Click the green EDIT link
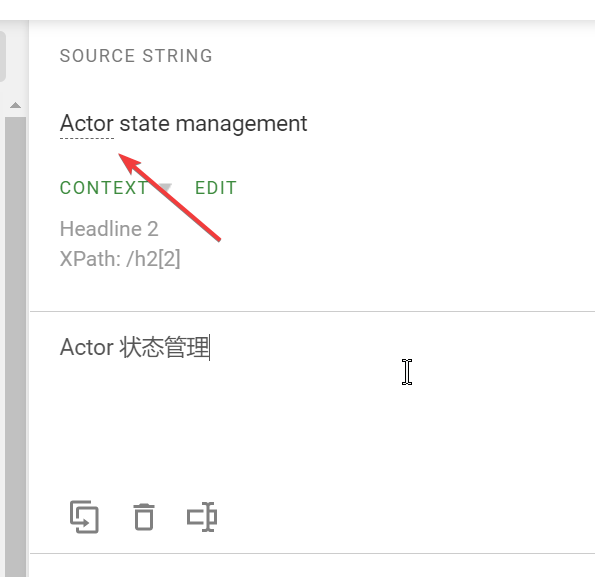The image size is (595, 577). point(216,187)
